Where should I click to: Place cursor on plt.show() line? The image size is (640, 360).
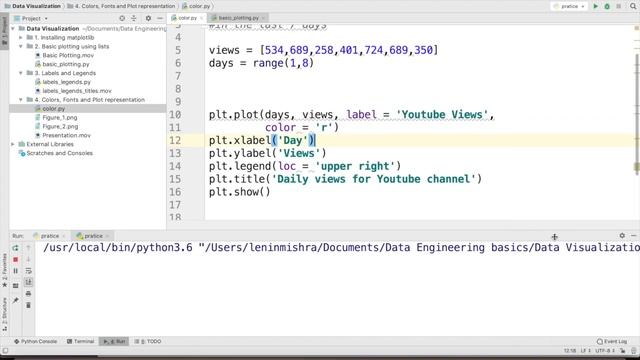[x=239, y=192]
